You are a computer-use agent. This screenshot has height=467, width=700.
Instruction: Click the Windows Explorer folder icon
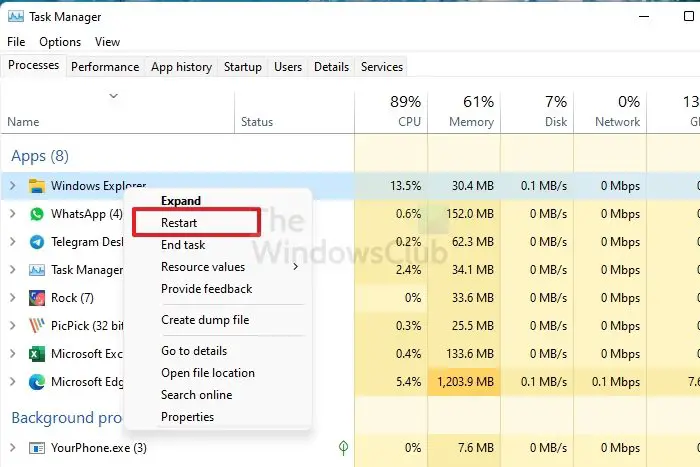[x=37, y=186]
